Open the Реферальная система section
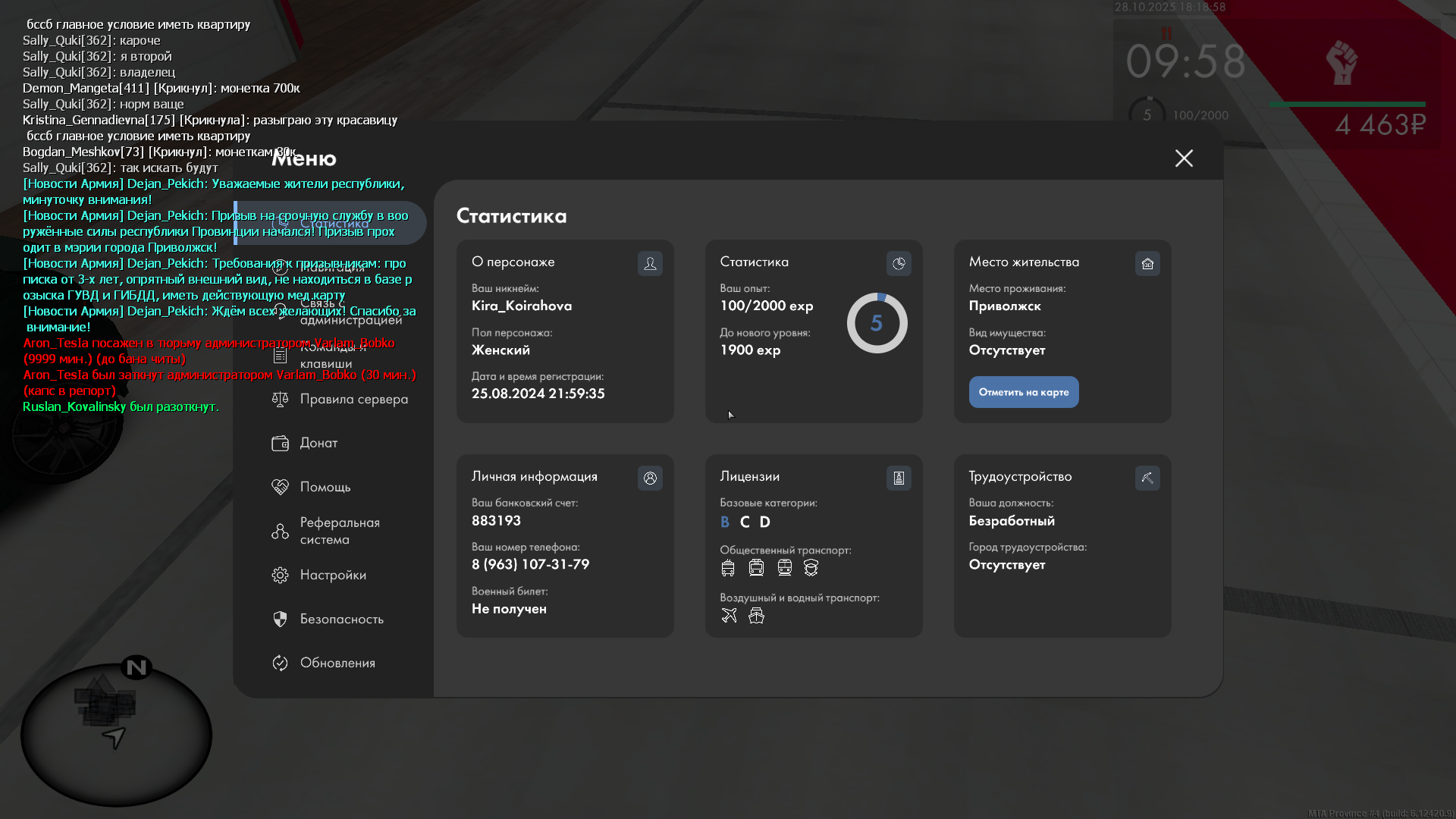Image resolution: width=1456 pixels, height=819 pixels. [339, 532]
